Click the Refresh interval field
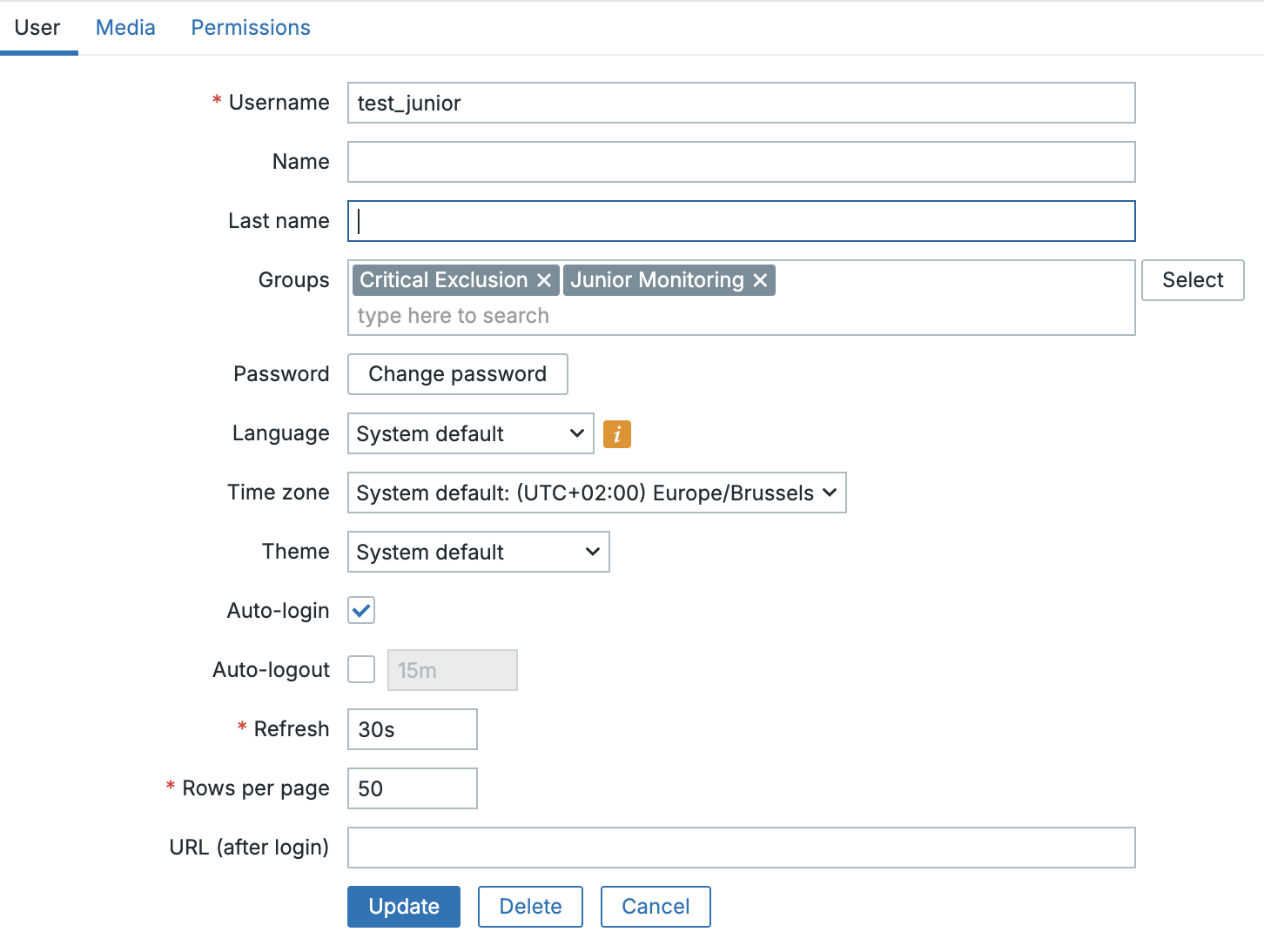Viewport: 1264px width, 952px height. click(412, 728)
